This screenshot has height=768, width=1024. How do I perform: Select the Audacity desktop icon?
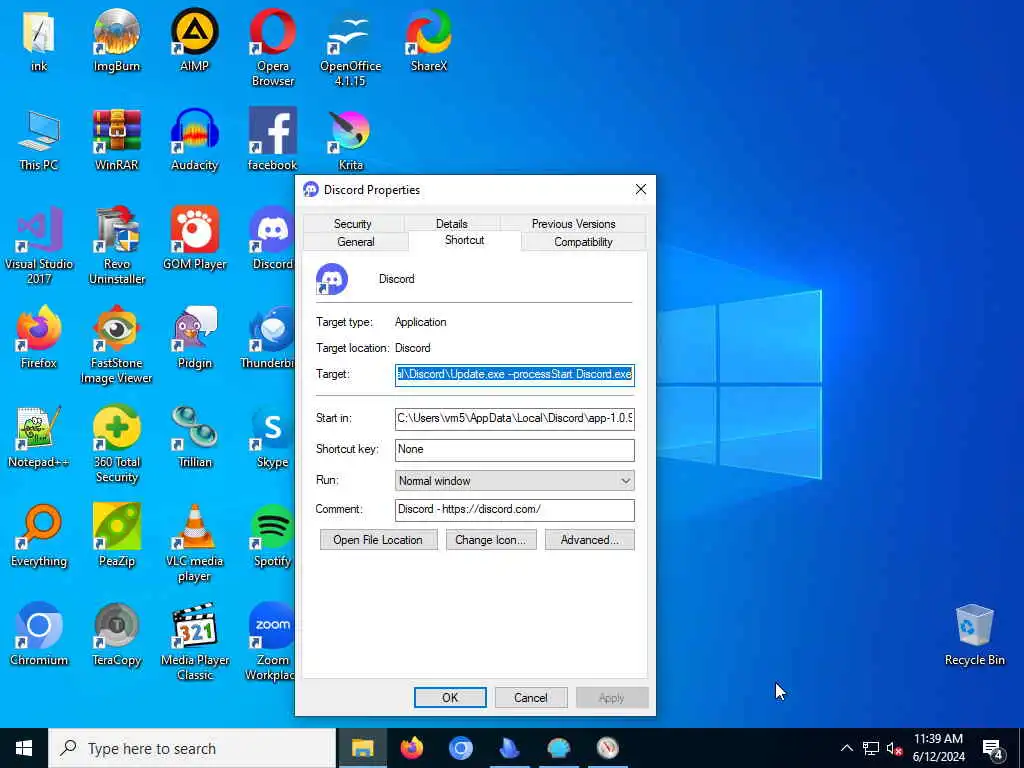coord(194,139)
